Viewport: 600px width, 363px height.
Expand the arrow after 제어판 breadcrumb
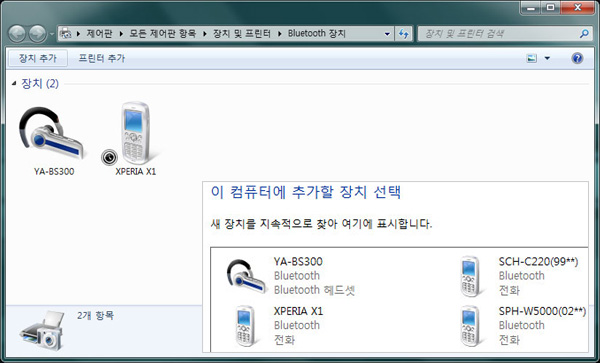121,34
